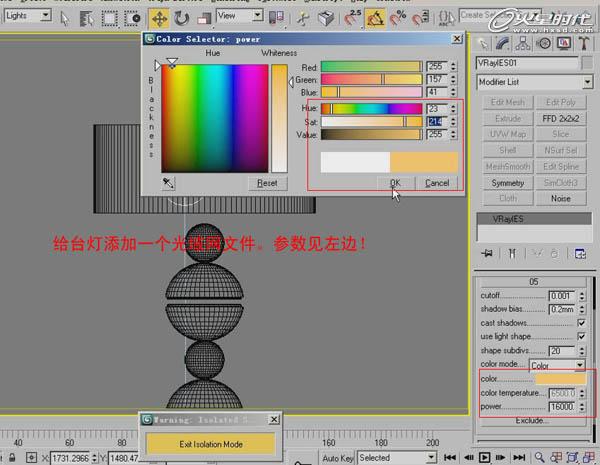Click Zoom magnifier viewport control
The width and height of the screenshot is (600, 465).
point(540,457)
